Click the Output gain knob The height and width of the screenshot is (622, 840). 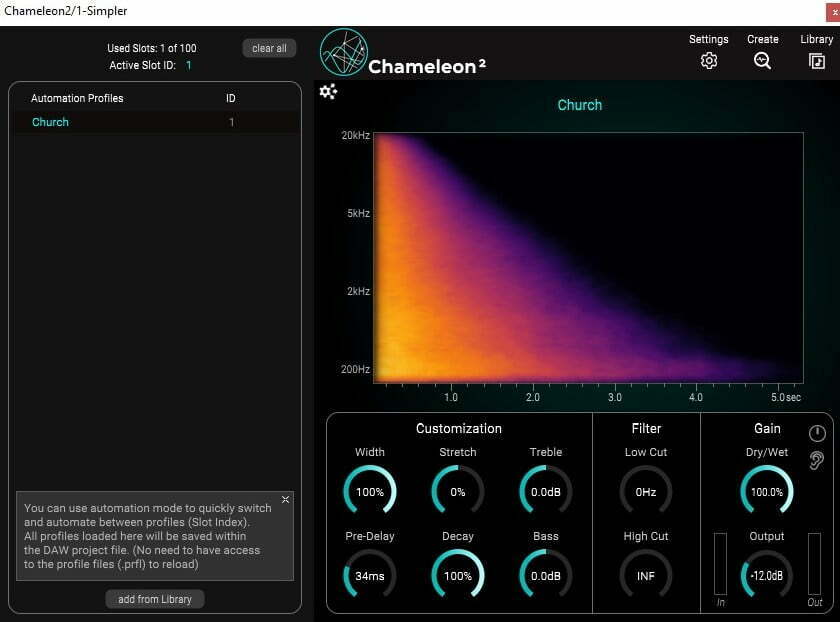click(x=767, y=576)
